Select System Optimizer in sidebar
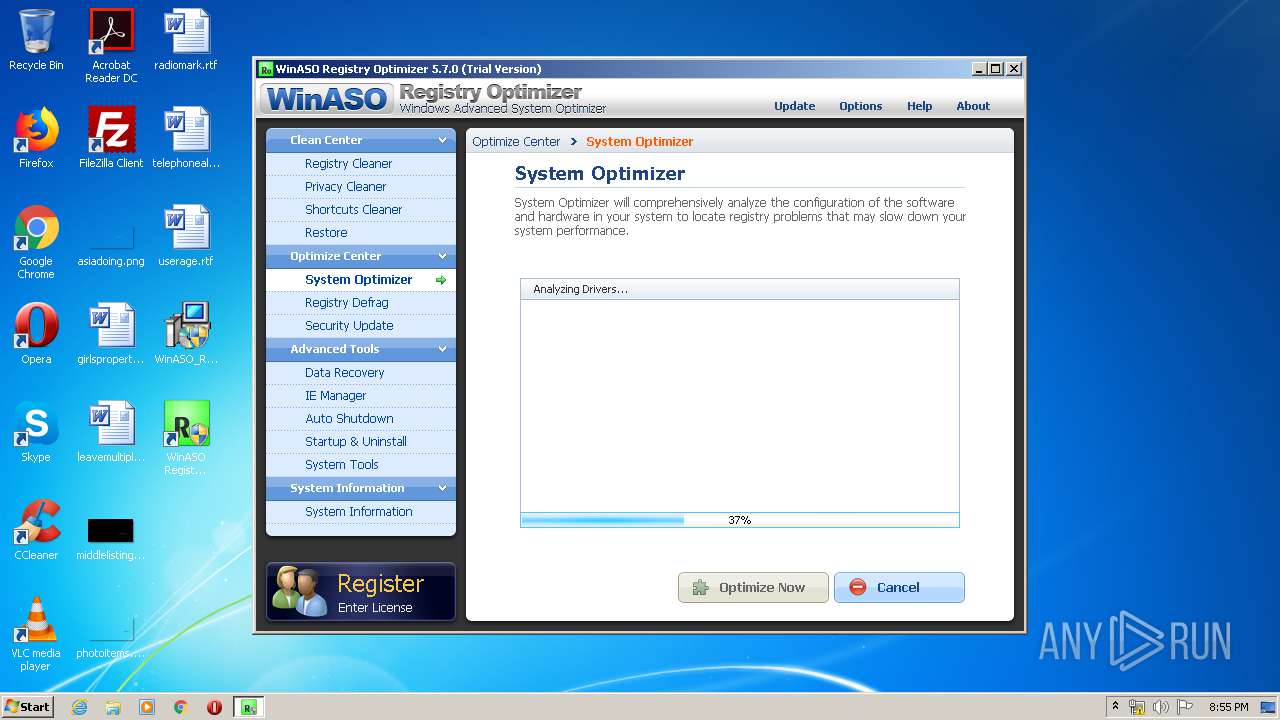Image resolution: width=1280 pixels, height=720 pixels. (x=360, y=280)
